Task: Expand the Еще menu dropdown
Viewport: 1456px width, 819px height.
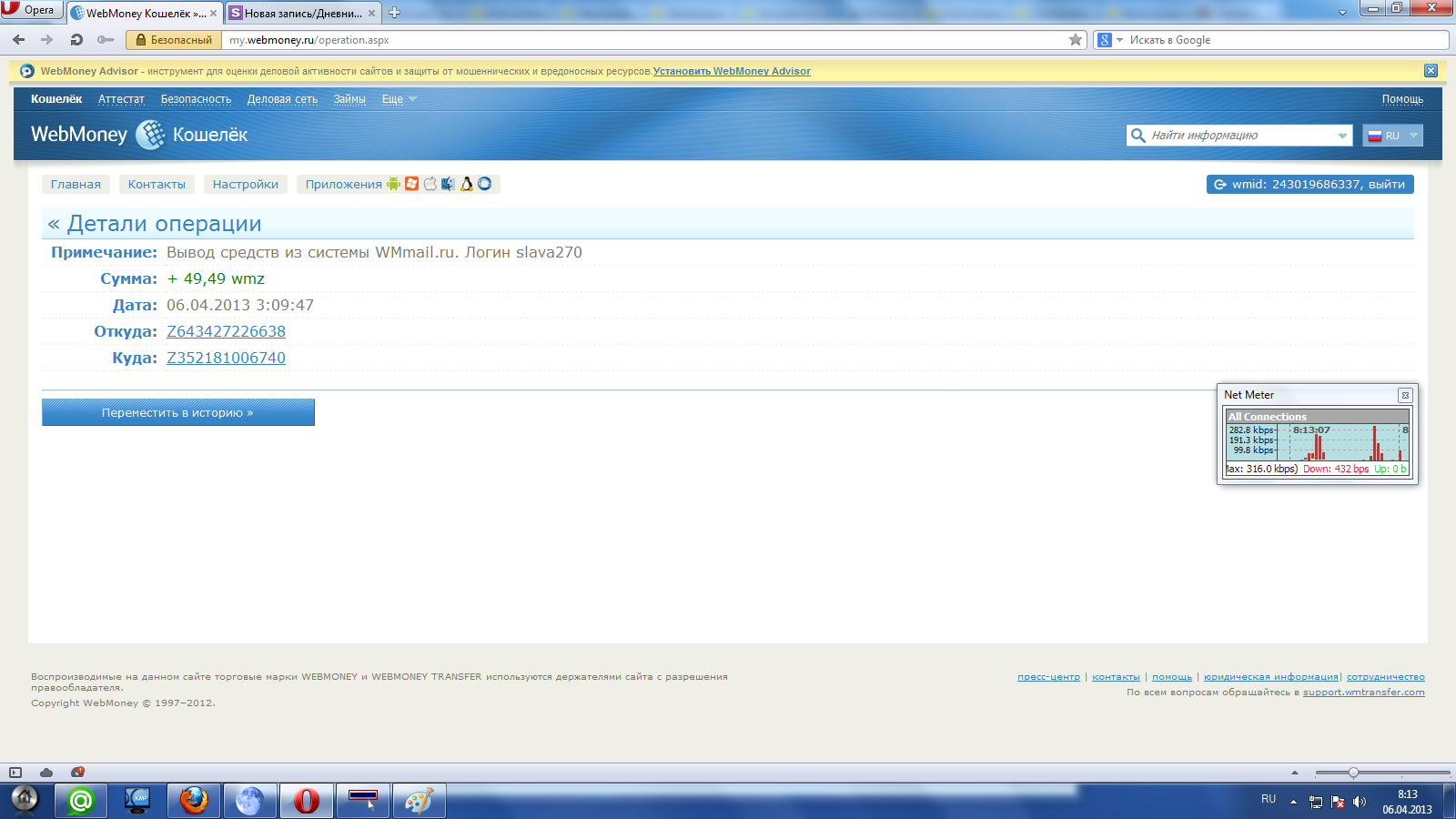Action: pyautogui.click(x=399, y=99)
